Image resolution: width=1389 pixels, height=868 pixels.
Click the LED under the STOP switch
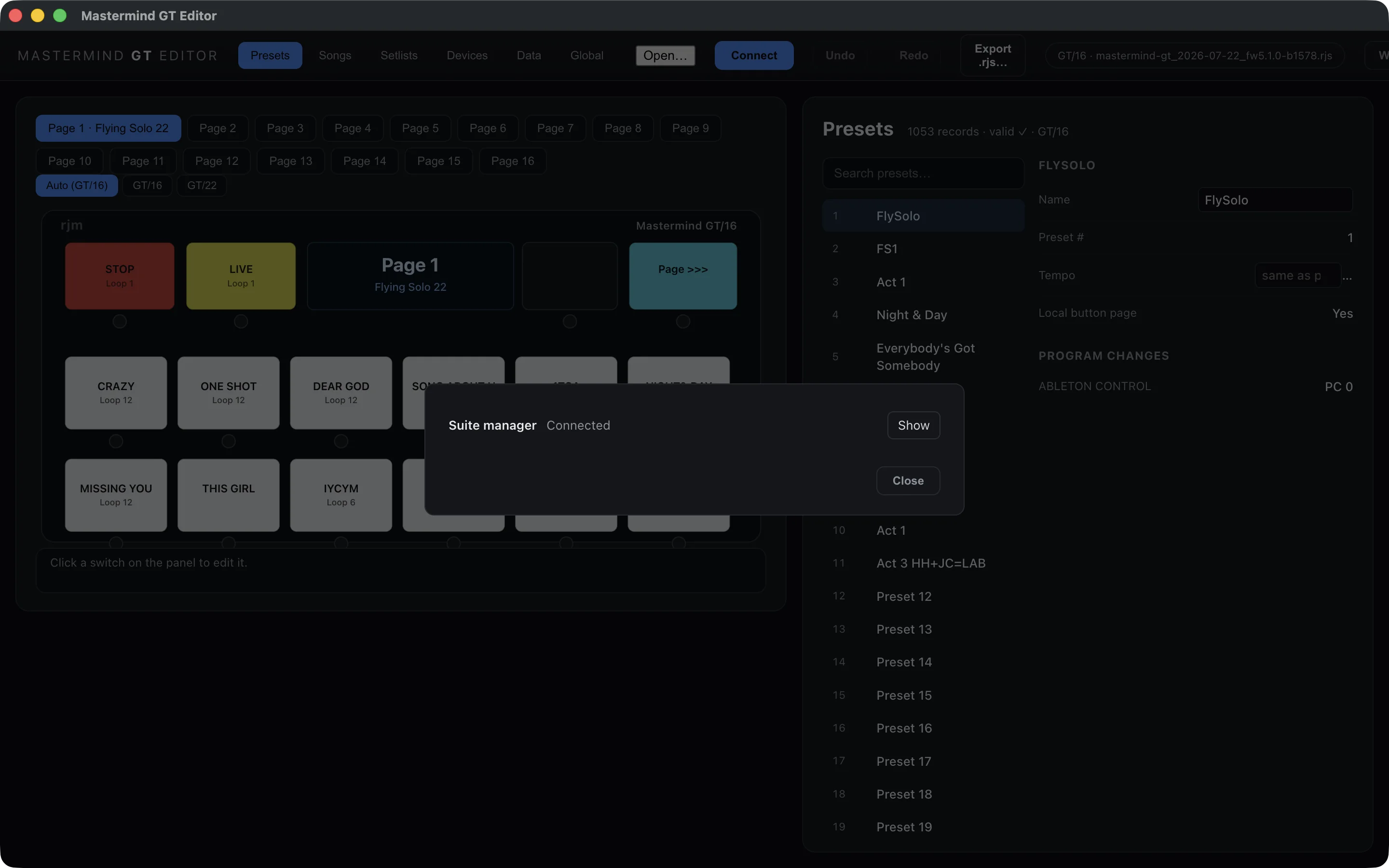[x=120, y=322]
